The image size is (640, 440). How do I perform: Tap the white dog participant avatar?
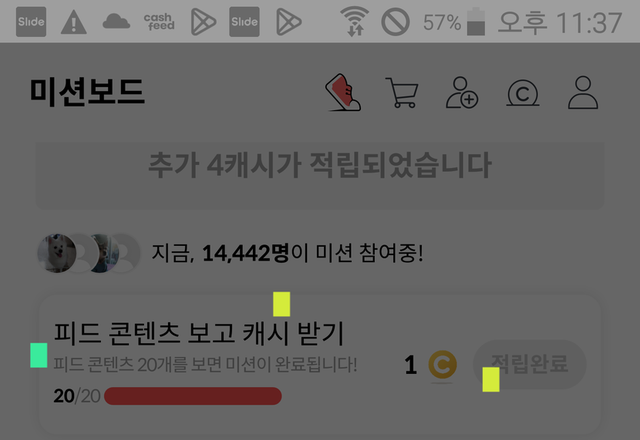pyautogui.click(x=57, y=253)
